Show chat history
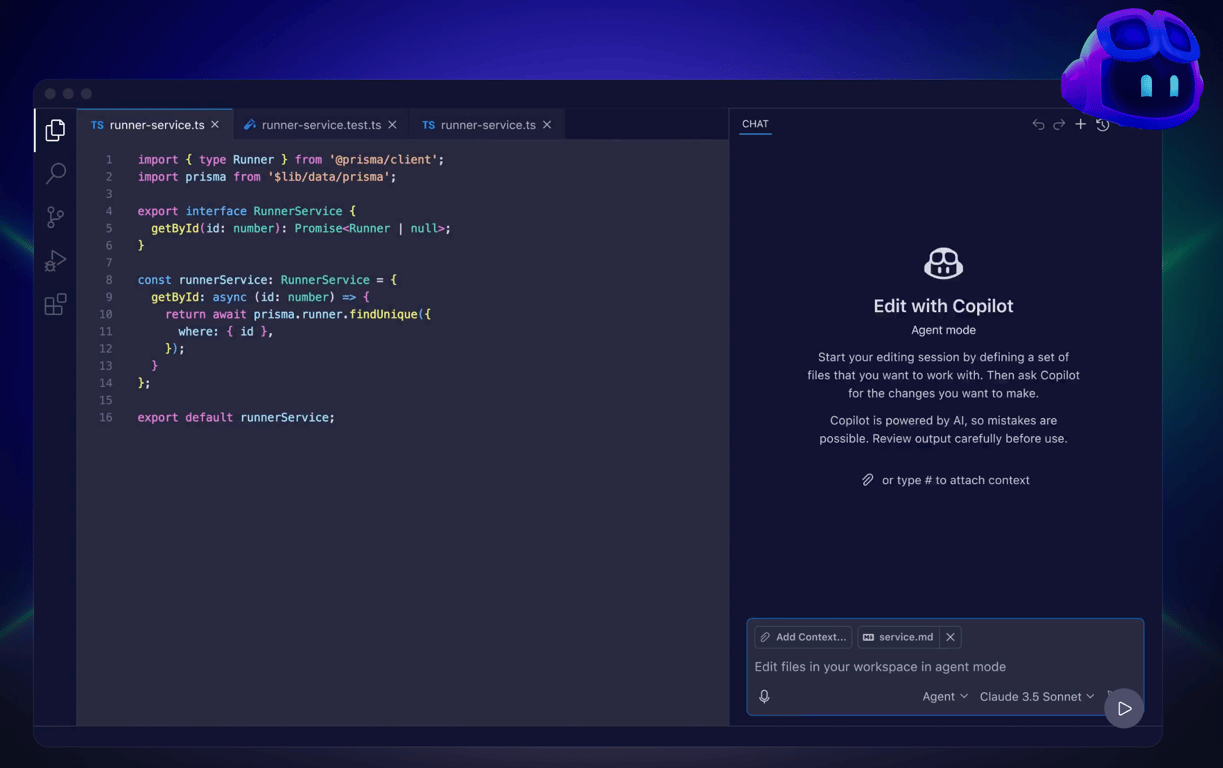The height and width of the screenshot is (768, 1223). coord(1102,124)
